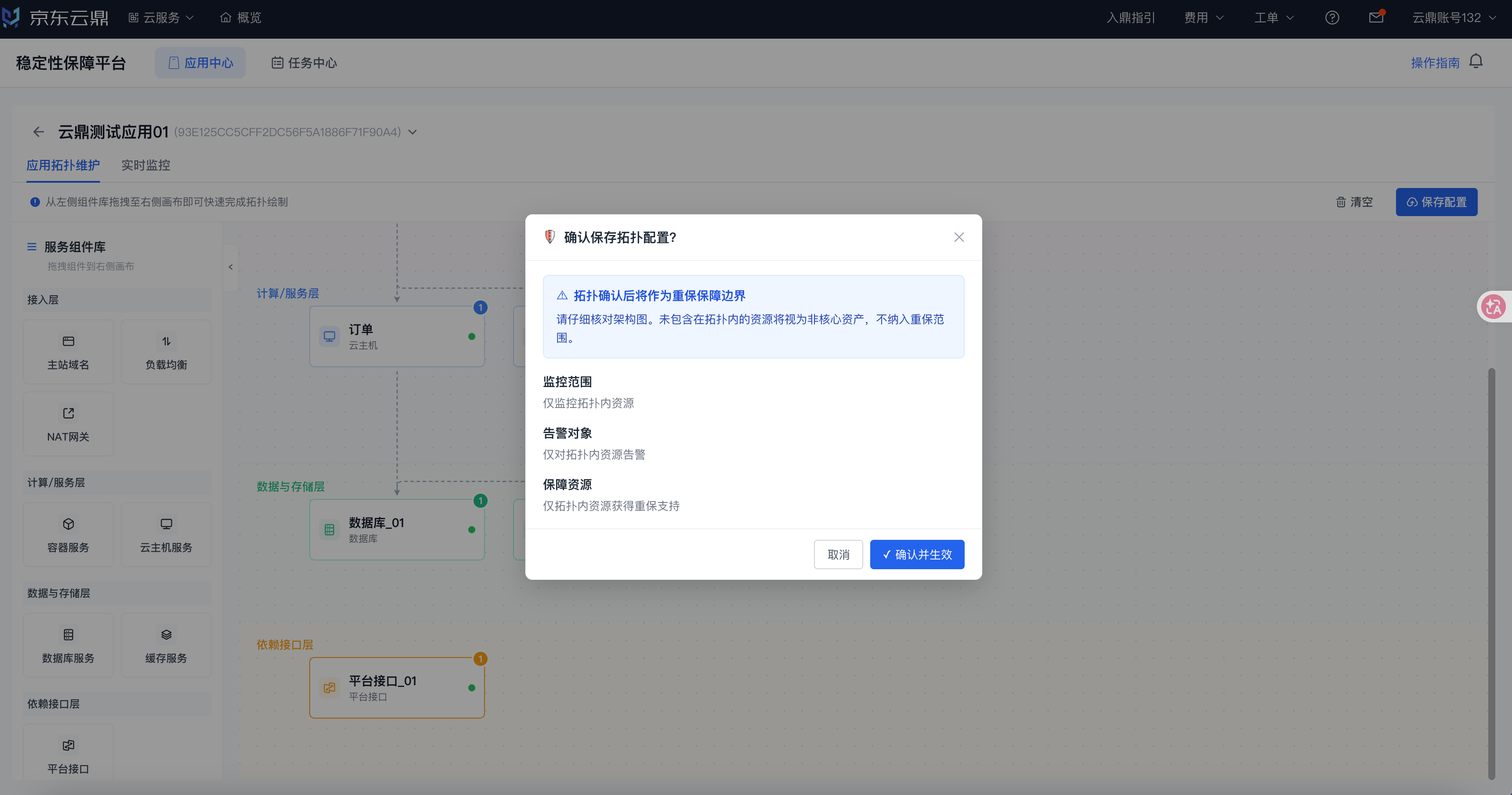Viewport: 1512px width, 795px height.
Task: Select the 实时监控 tab
Action: [145, 166]
